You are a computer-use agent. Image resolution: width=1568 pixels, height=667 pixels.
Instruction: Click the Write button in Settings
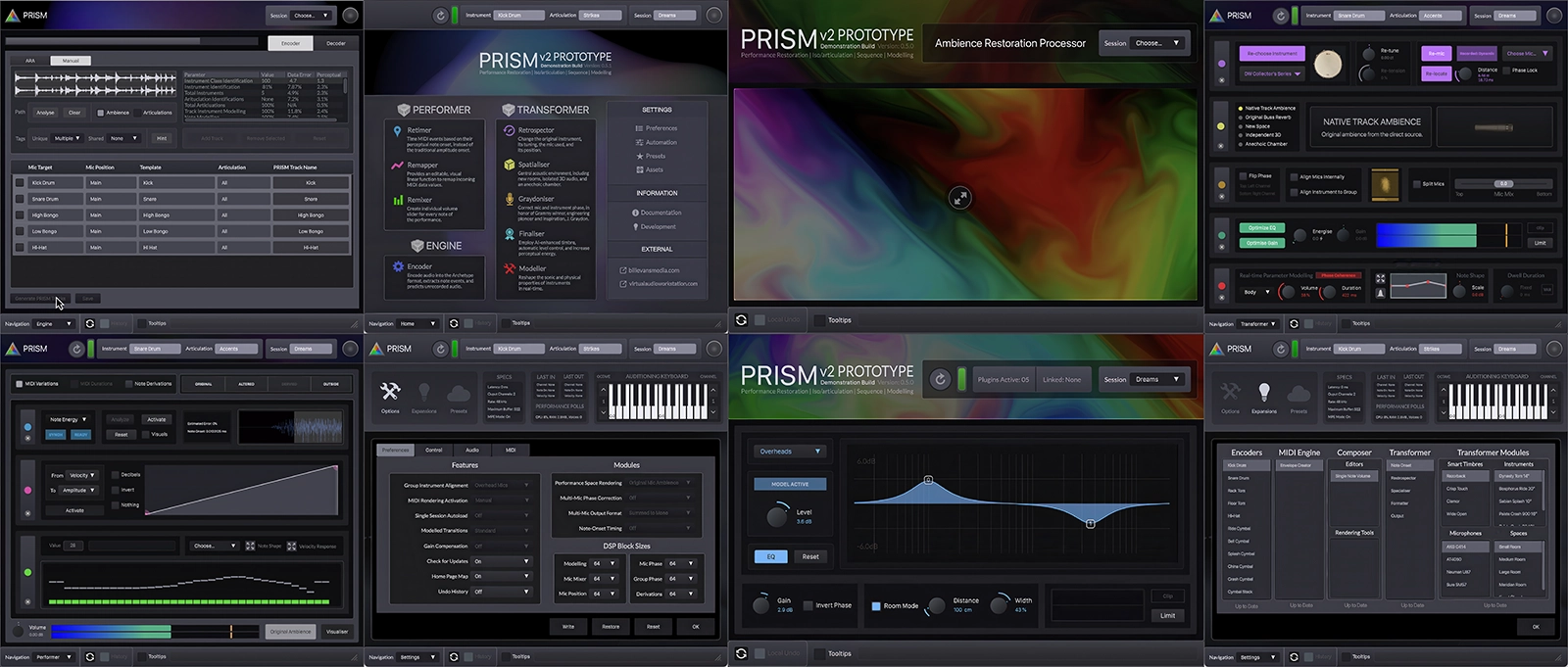(568, 626)
